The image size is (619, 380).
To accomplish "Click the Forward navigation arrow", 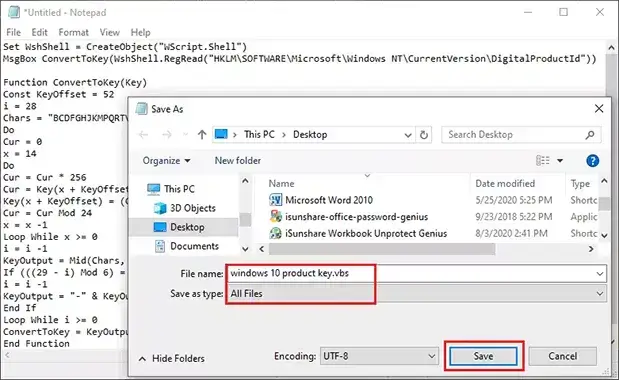I will tap(167, 135).
